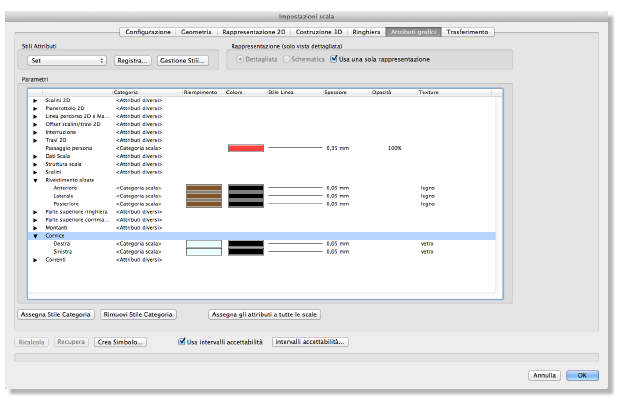Collapse the Cornice group
Image resolution: width=618 pixels, height=402 pixels.
[35, 236]
